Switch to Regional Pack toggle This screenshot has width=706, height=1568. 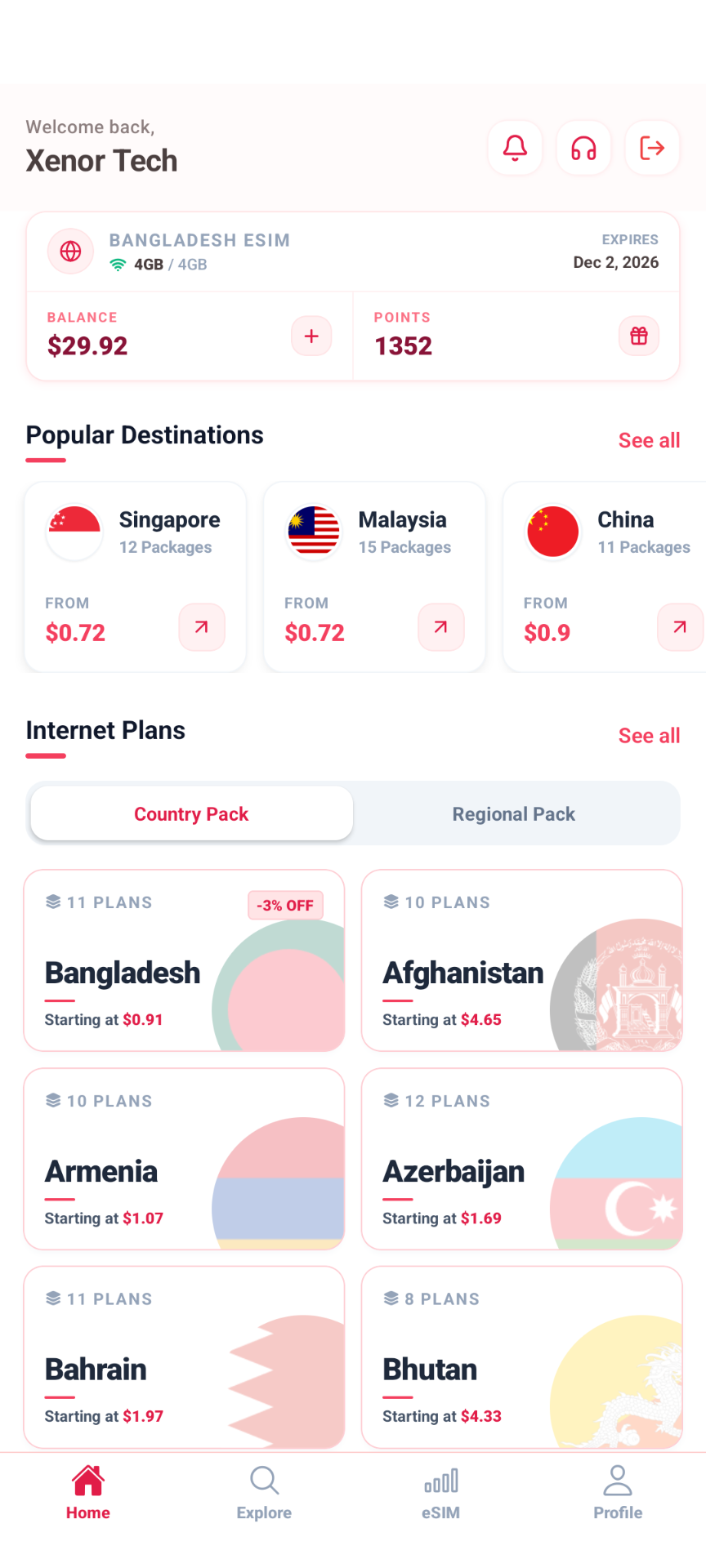514,814
